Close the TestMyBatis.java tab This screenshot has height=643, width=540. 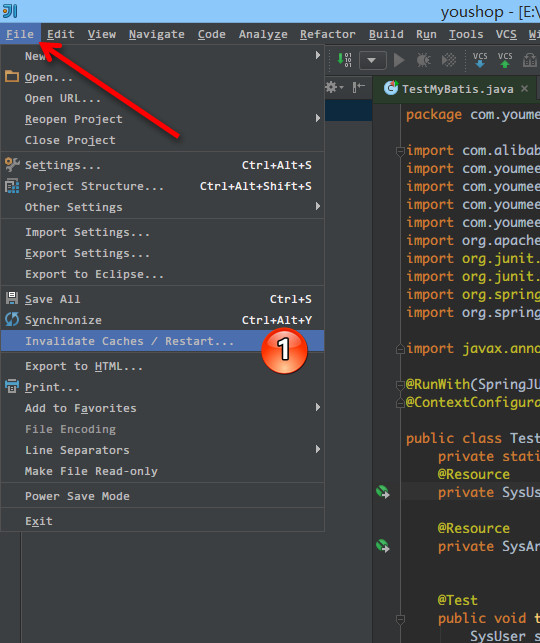(524, 89)
